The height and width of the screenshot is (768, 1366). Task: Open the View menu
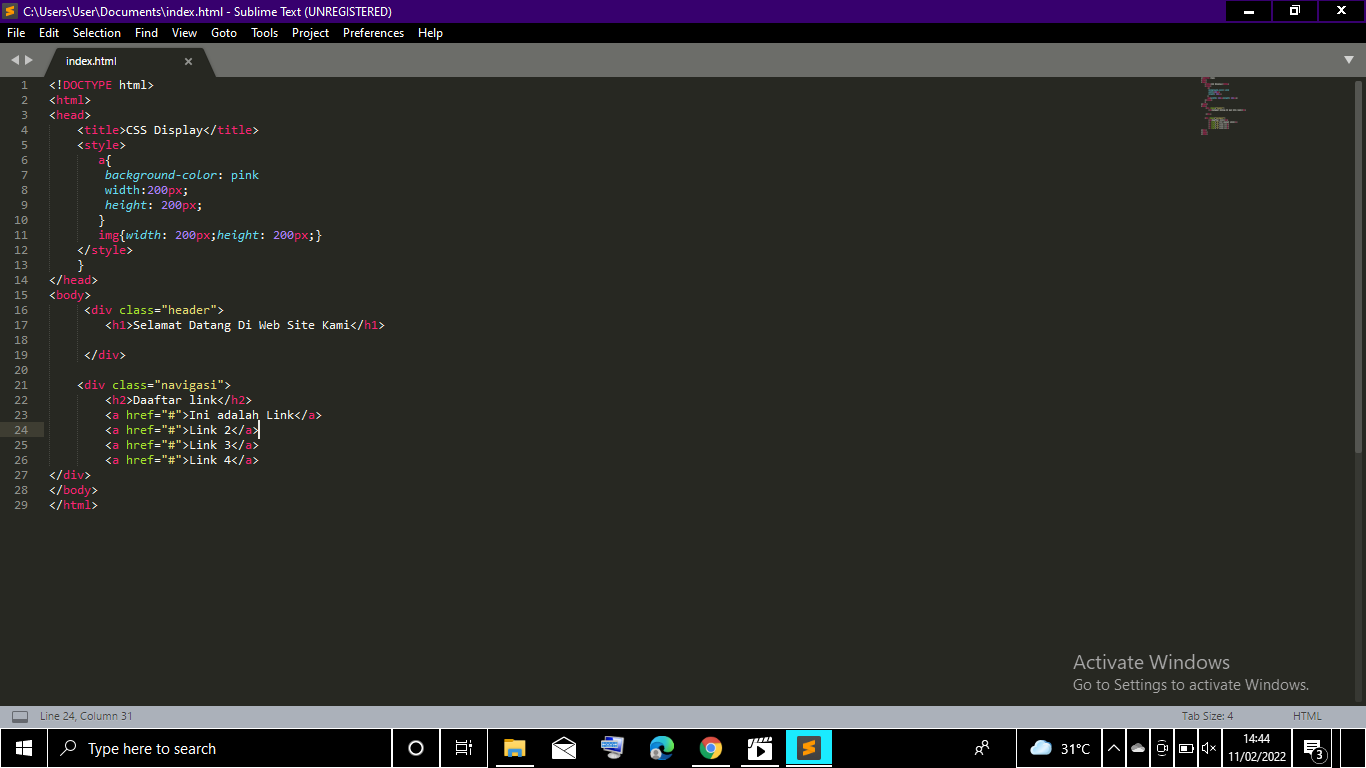point(184,33)
